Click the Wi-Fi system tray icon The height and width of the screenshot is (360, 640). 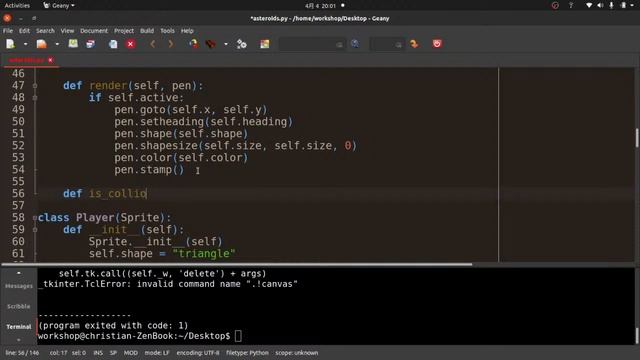(x=589, y=5)
